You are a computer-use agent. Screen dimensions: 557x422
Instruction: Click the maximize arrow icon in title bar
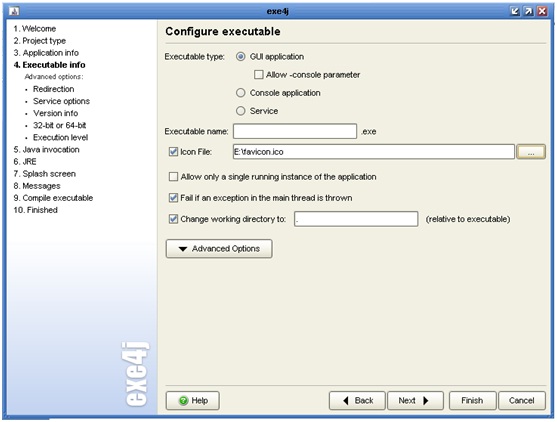click(x=529, y=11)
